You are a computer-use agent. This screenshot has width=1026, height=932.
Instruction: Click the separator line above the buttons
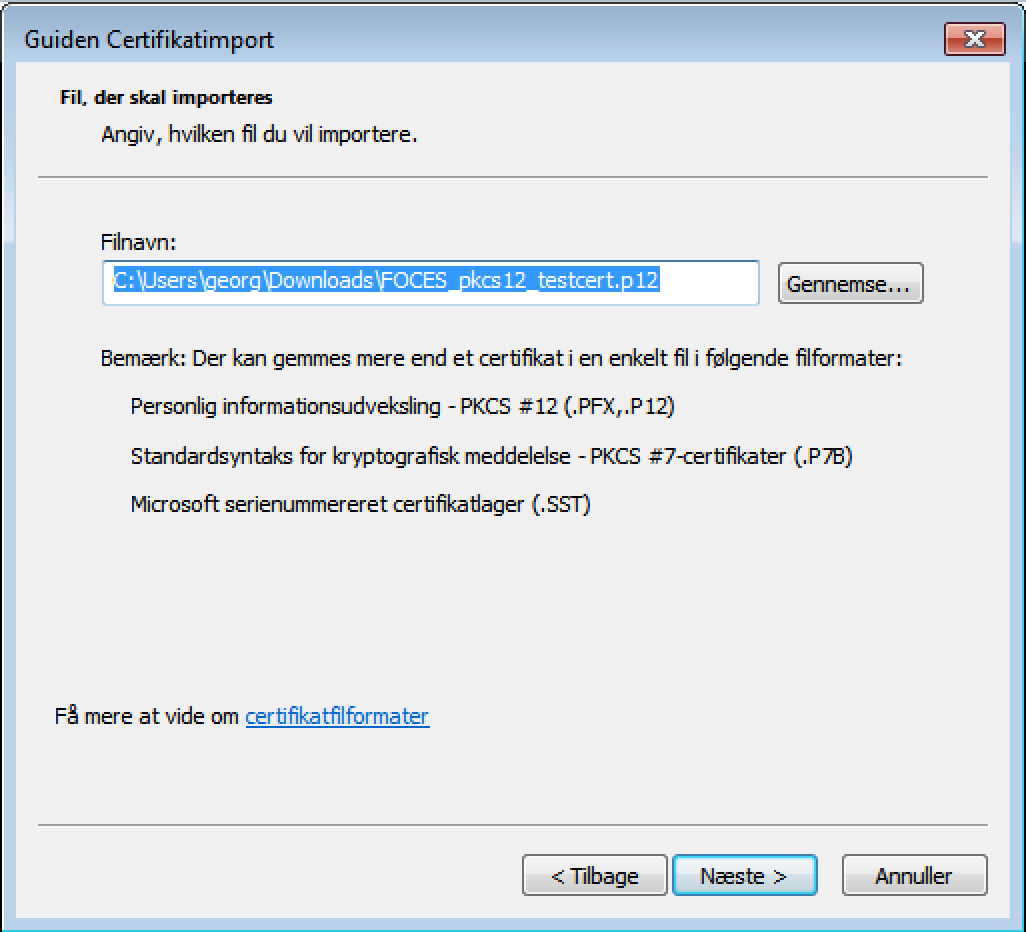512,825
